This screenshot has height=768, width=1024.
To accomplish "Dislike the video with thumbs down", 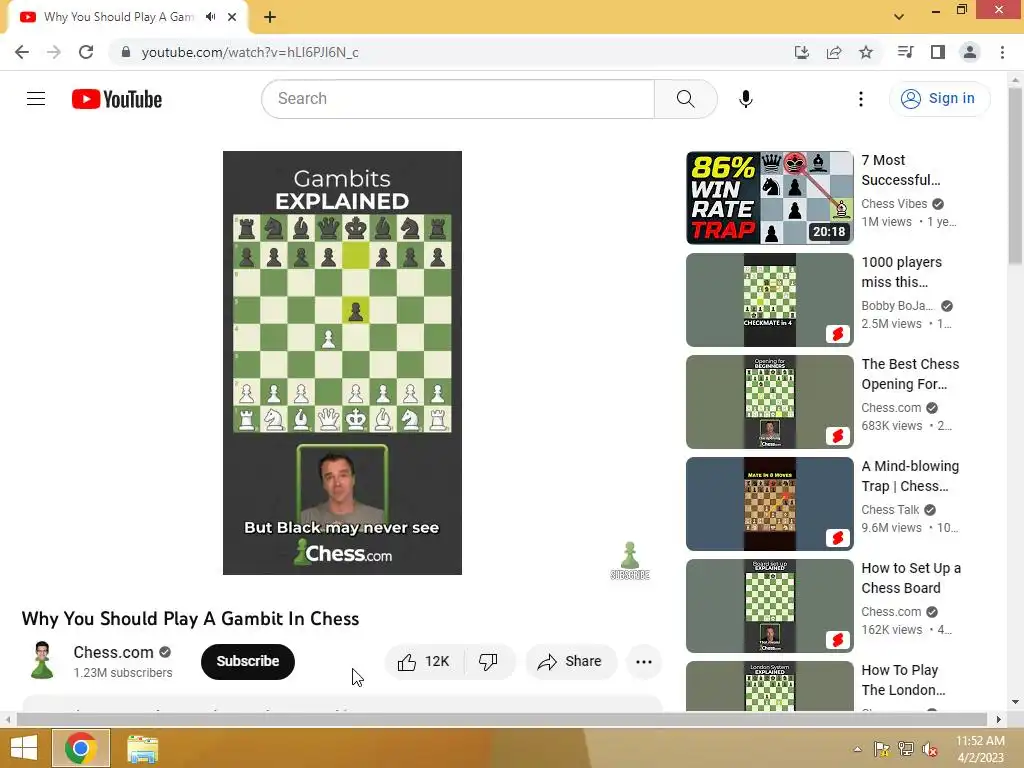I will (x=488, y=662).
